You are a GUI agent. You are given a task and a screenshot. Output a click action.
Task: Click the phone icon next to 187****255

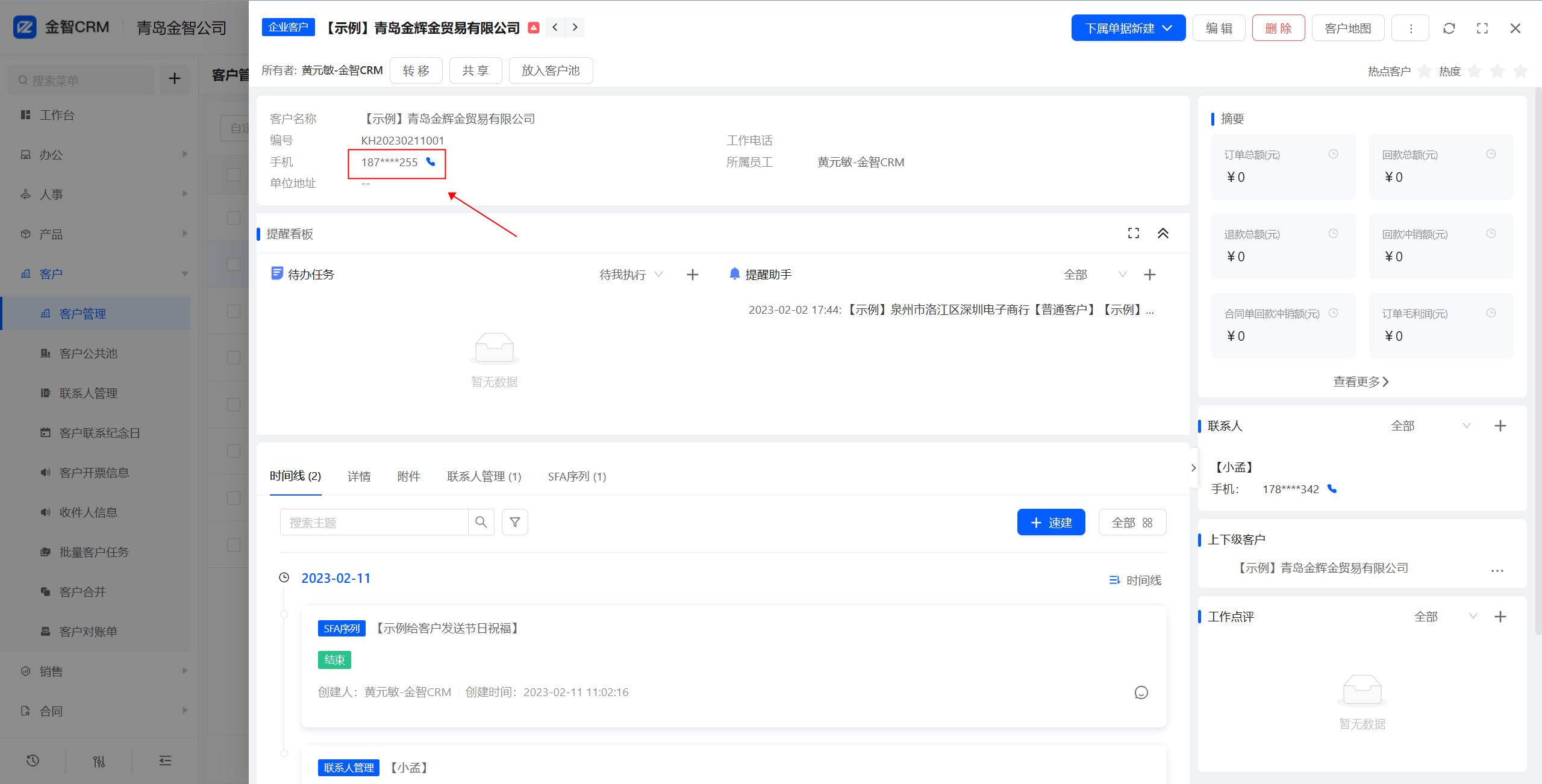point(431,161)
